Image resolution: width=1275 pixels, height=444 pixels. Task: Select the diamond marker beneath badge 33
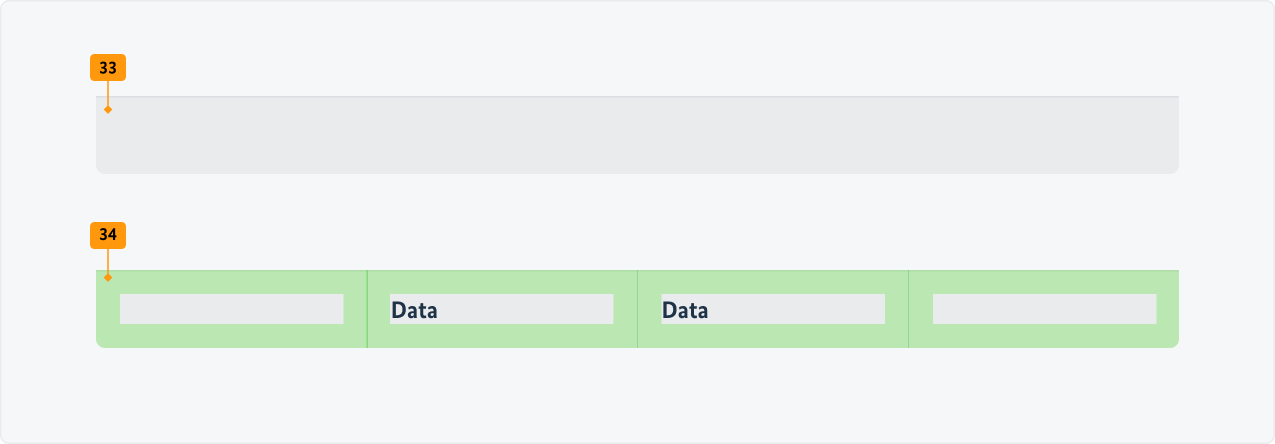pyautogui.click(x=108, y=109)
